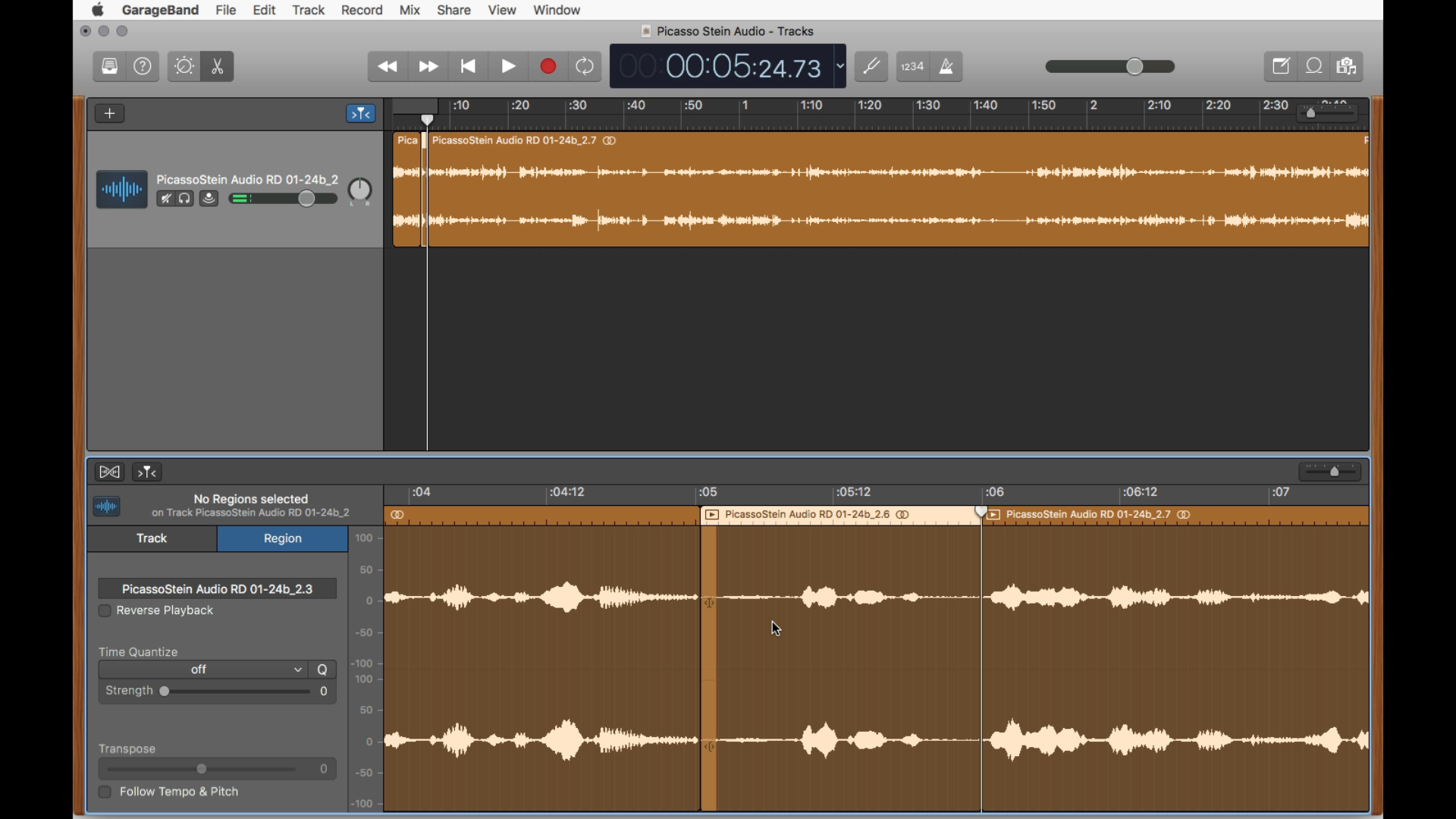Image resolution: width=1456 pixels, height=819 pixels.
Task: Open the Record menu
Action: click(362, 10)
